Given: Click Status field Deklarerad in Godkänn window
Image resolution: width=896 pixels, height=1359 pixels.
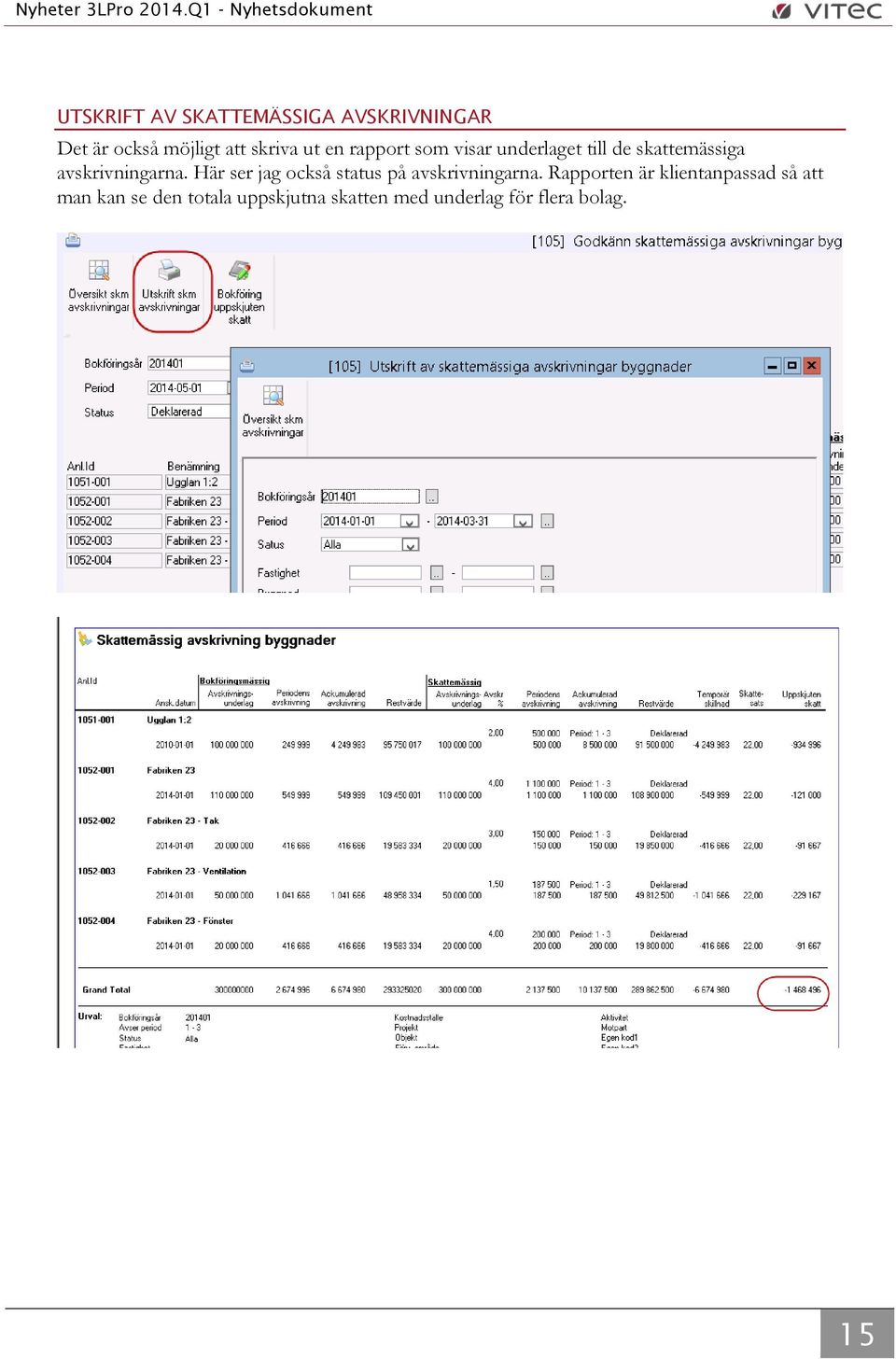Looking at the screenshot, I should 189,412.
